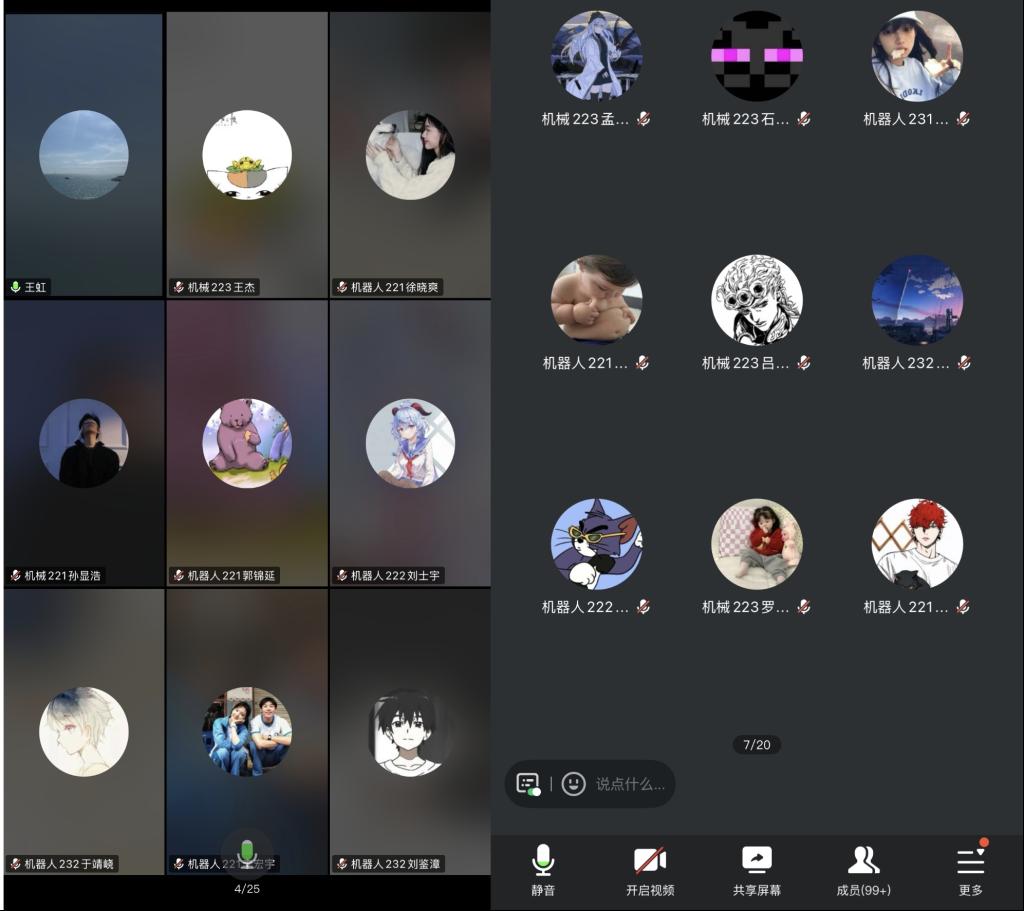Open the 成员(99+) members list
1024x911 pixels.
[863, 867]
